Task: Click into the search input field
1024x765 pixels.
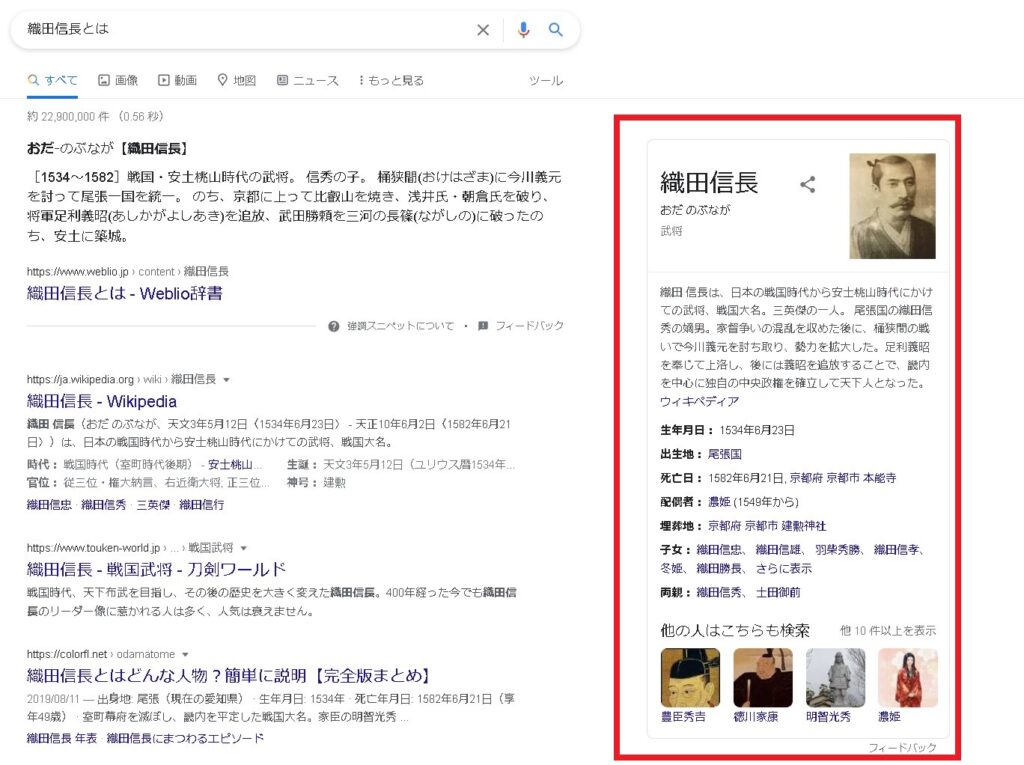Action: click(x=248, y=29)
